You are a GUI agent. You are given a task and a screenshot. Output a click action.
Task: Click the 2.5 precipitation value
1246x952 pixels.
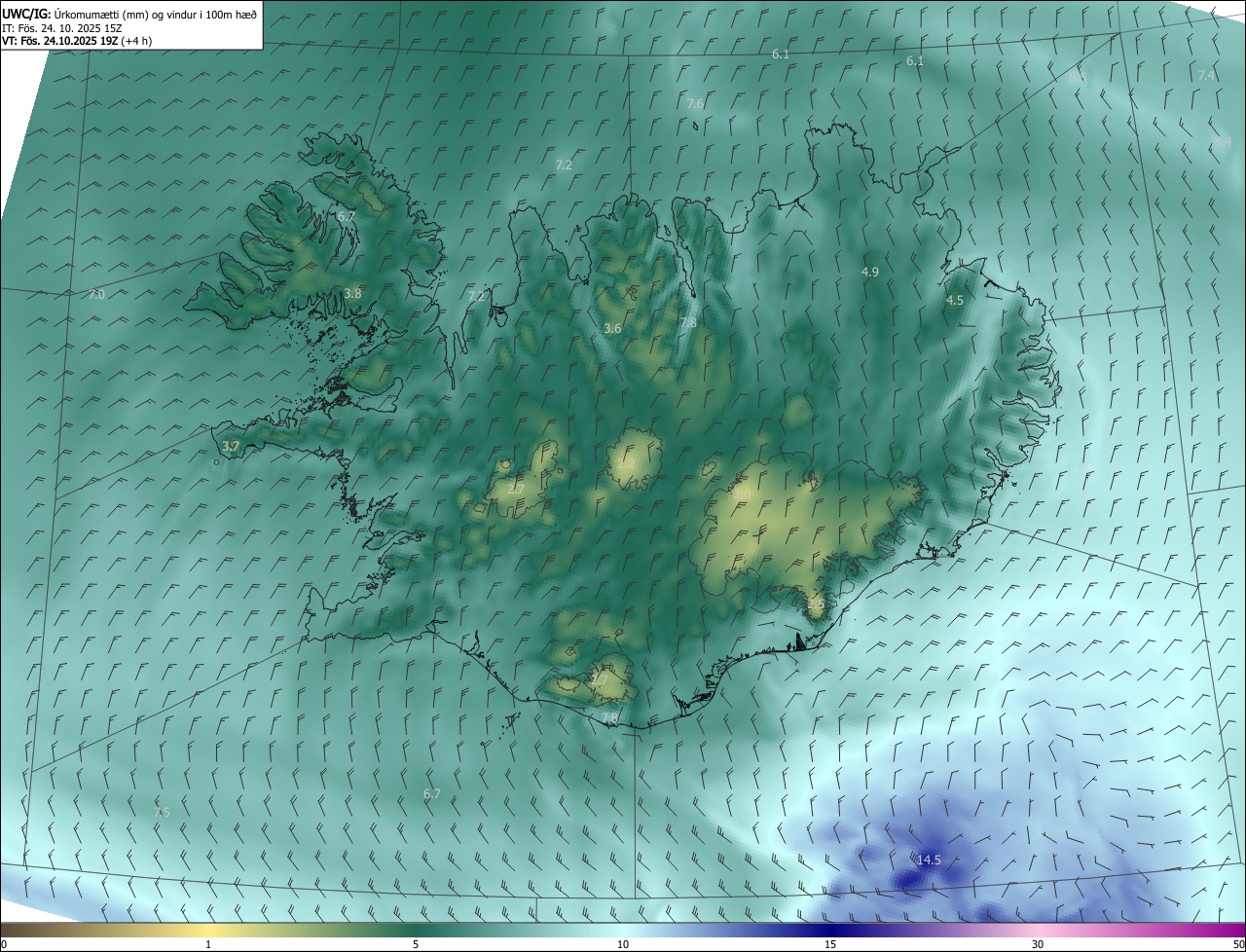[816, 604]
